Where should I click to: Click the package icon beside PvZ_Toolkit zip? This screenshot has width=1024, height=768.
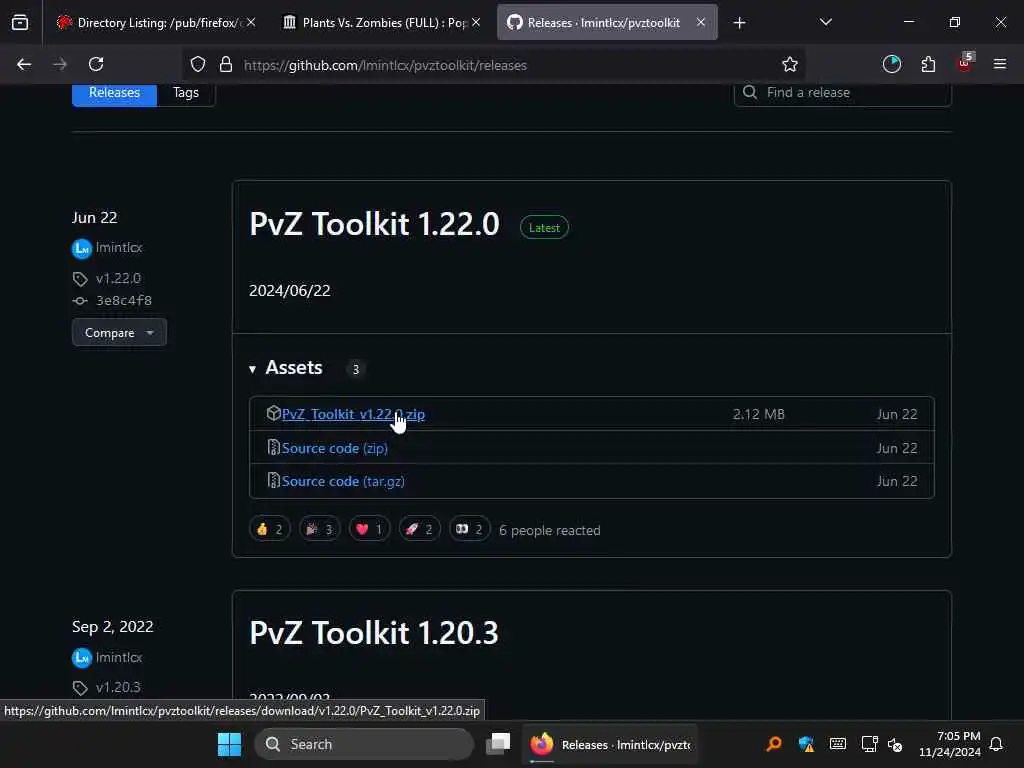coord(273,413)
